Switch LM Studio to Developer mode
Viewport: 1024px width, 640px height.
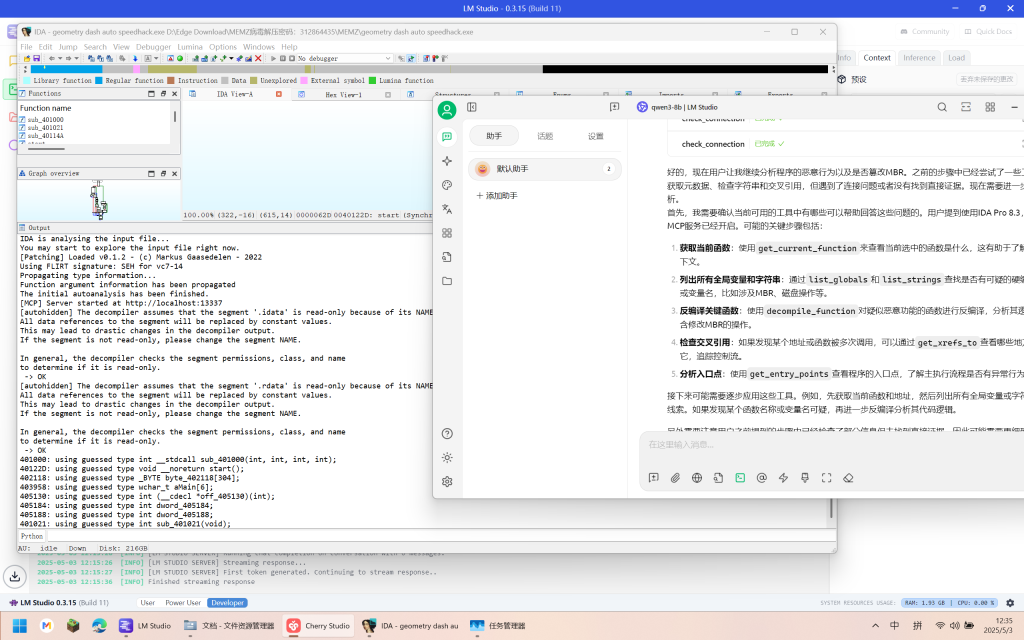[227, 603]
